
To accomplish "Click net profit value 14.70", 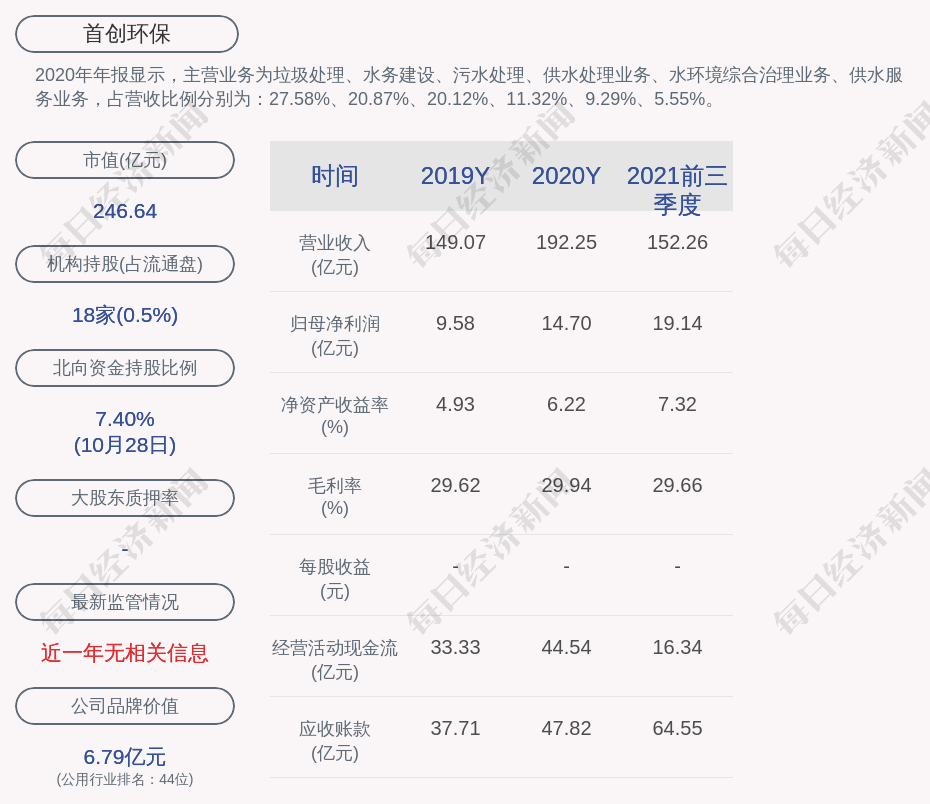I will (566, 323).
